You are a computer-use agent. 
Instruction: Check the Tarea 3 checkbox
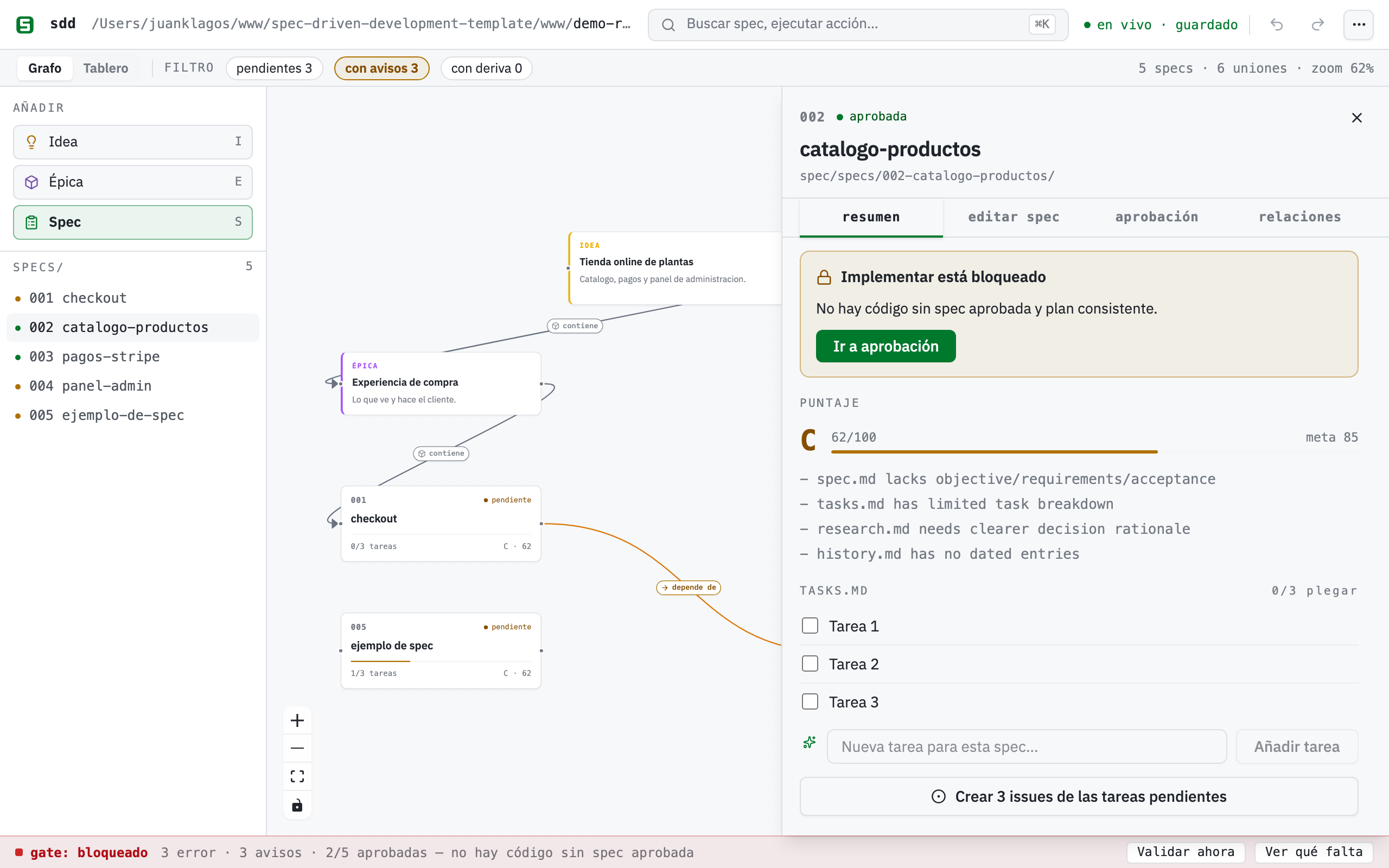(x=810, y=701)
